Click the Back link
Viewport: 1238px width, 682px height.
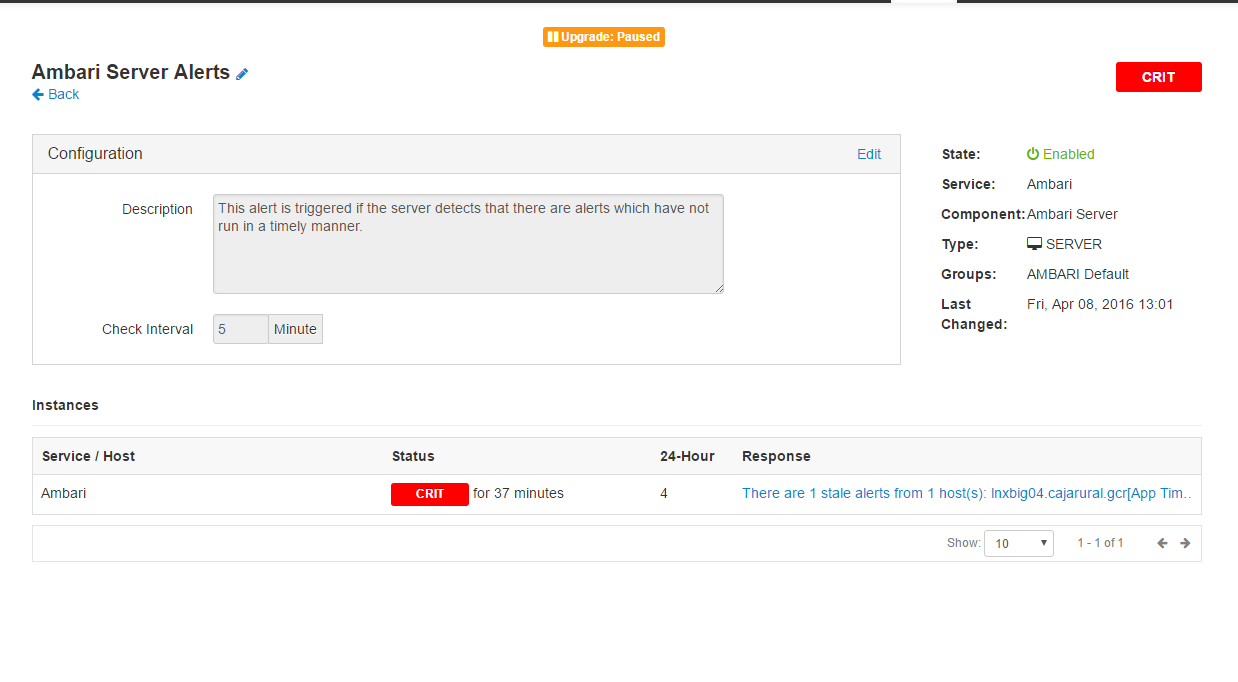pyautogui.click(x=61, y=94)
